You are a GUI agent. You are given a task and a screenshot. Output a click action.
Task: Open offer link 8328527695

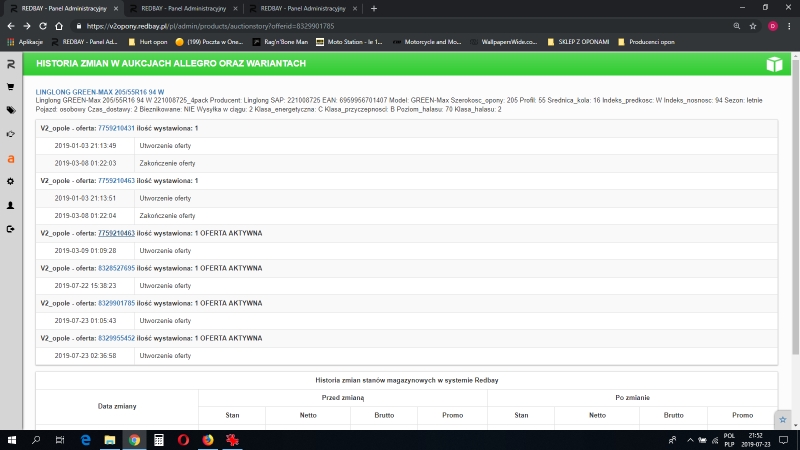pyautogui.click(x=116, y=268)
